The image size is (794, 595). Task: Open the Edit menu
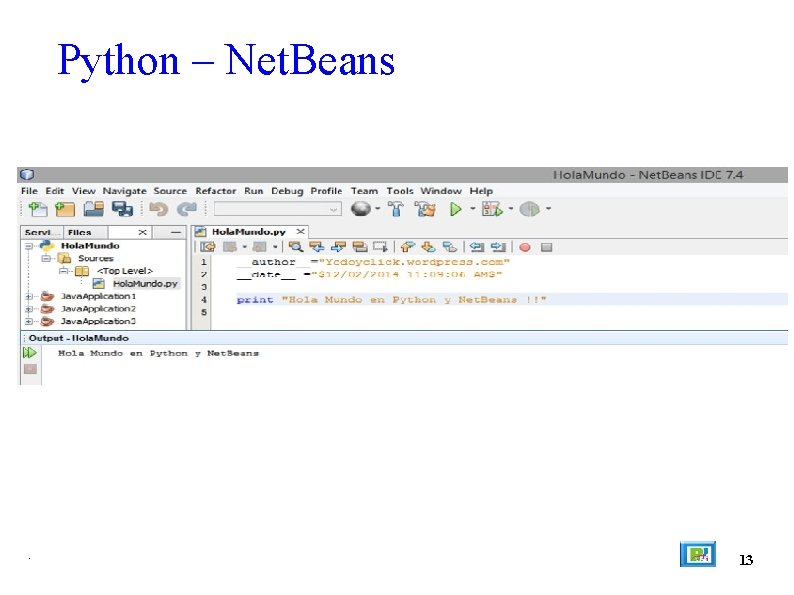pos(55,191)
